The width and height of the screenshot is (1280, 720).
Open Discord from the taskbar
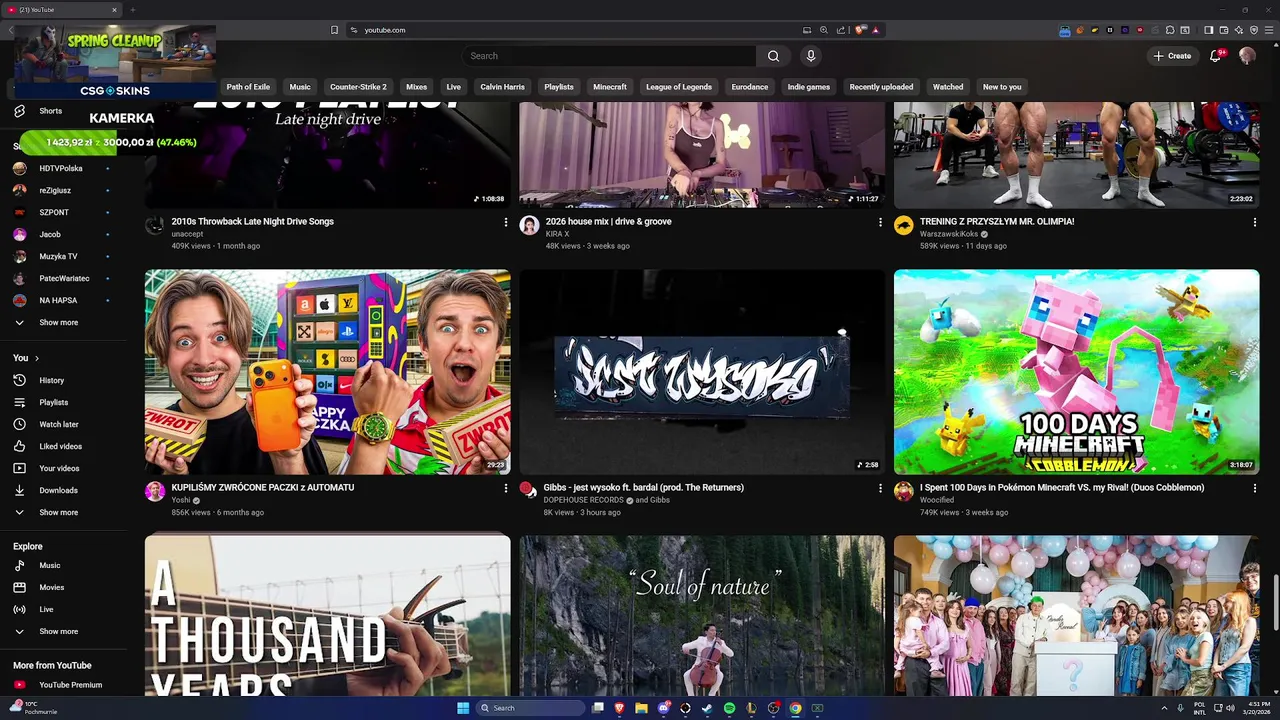pos(663,708)
